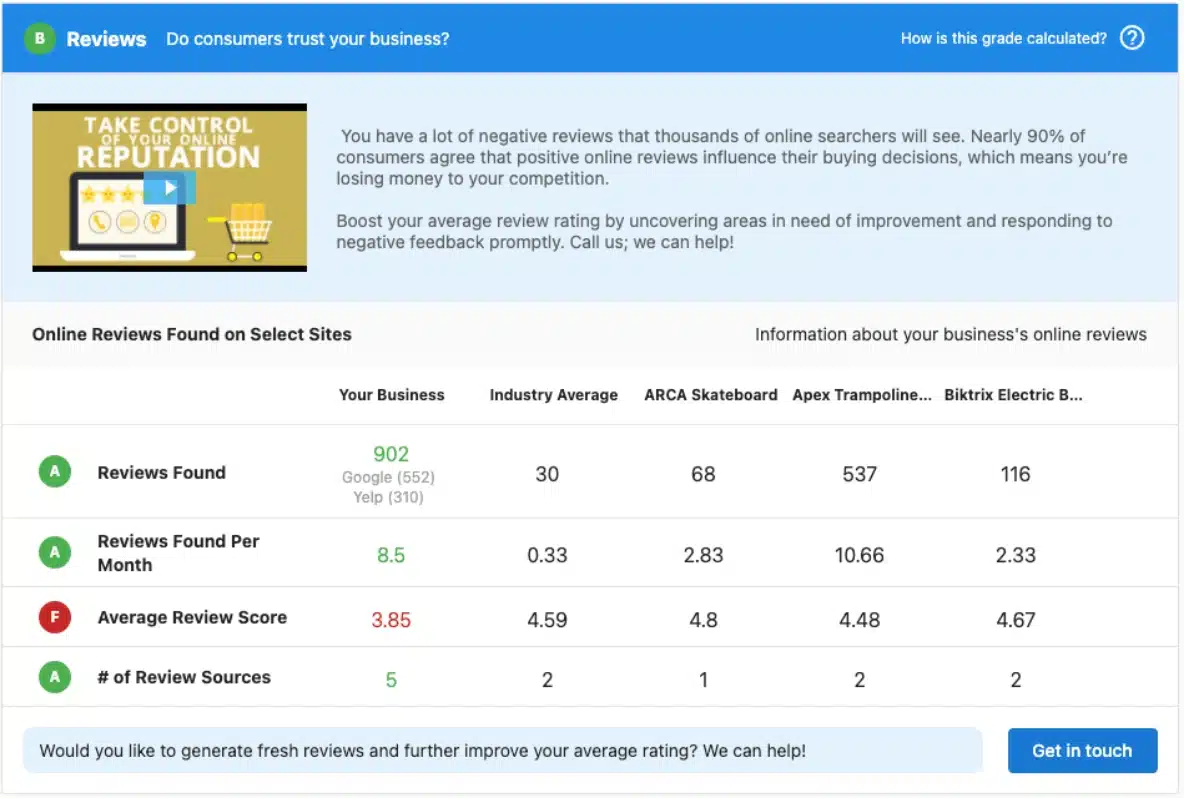The width and height of the screenshot is (1184, 798).
Task: Select the Biktrix Electric column header
Action: click(1014, 394)
